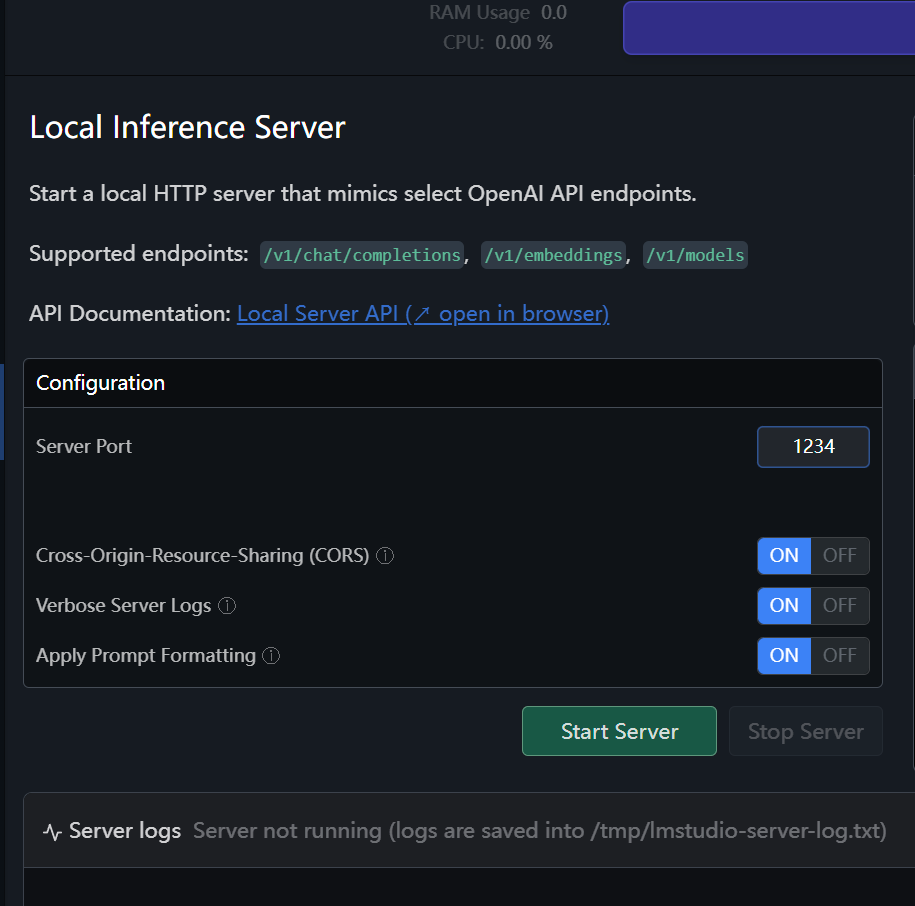The width and height of the screenshot is (915, 906).
Task: Open the Local Server API documentation link
Action: click(422, 314)
